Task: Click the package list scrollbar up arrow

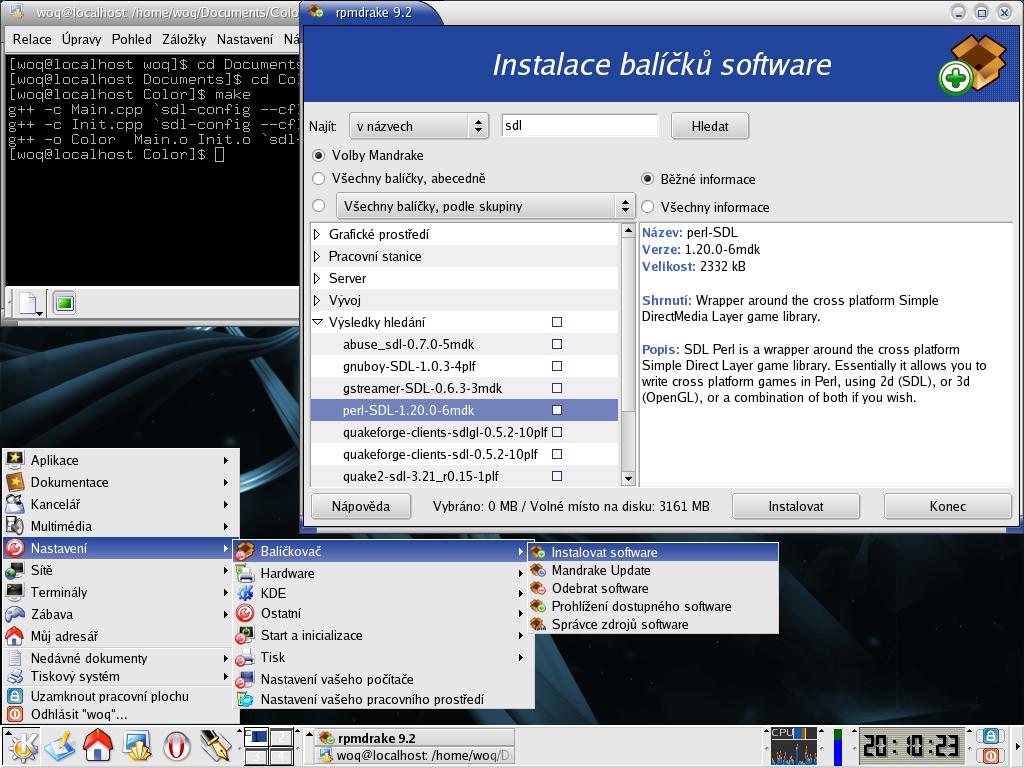Action: [x=628, y=230]
